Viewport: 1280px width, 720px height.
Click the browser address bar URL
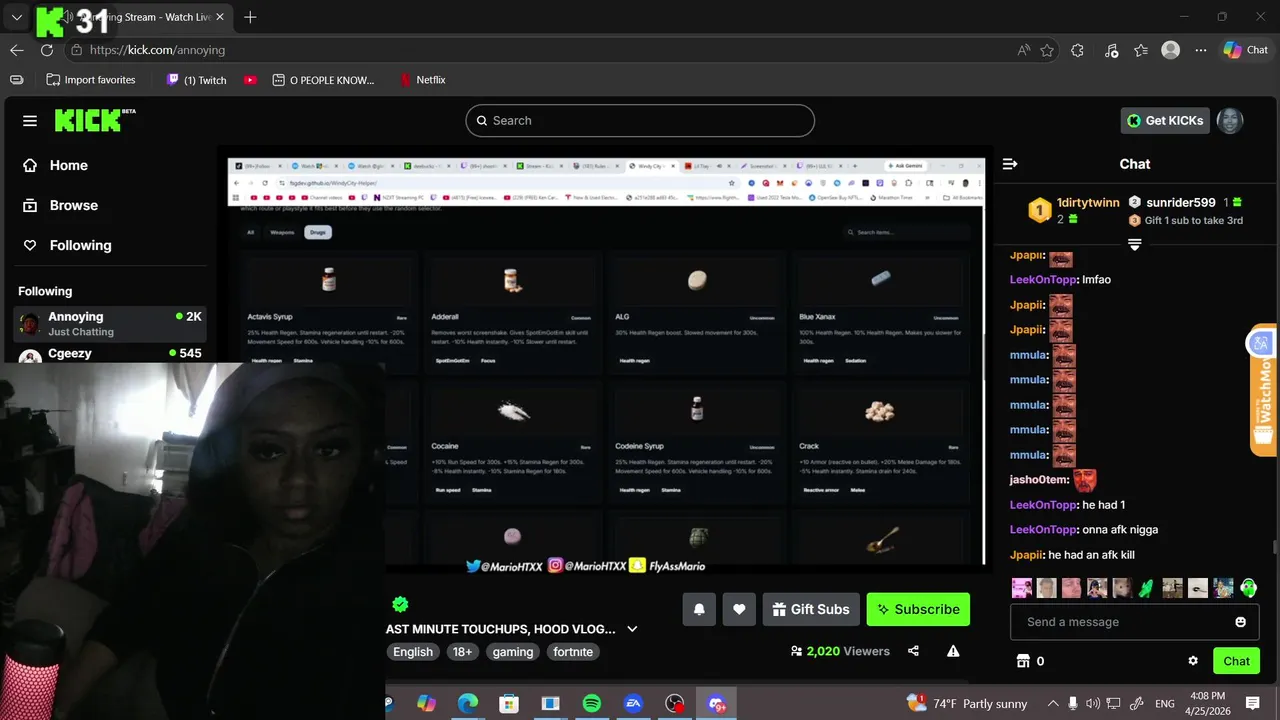pyautogui.click(x=158, y=50)
